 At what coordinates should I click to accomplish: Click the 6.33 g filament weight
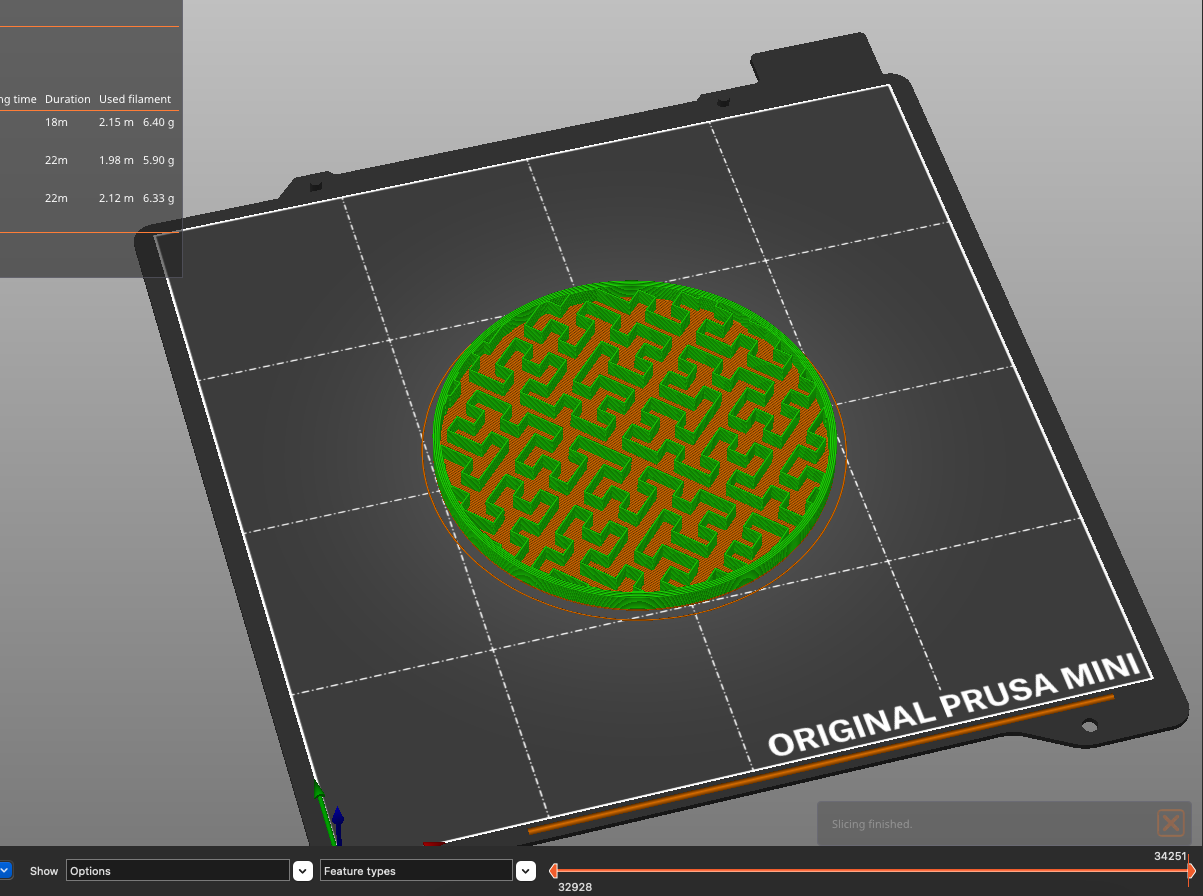click(158, 198)
